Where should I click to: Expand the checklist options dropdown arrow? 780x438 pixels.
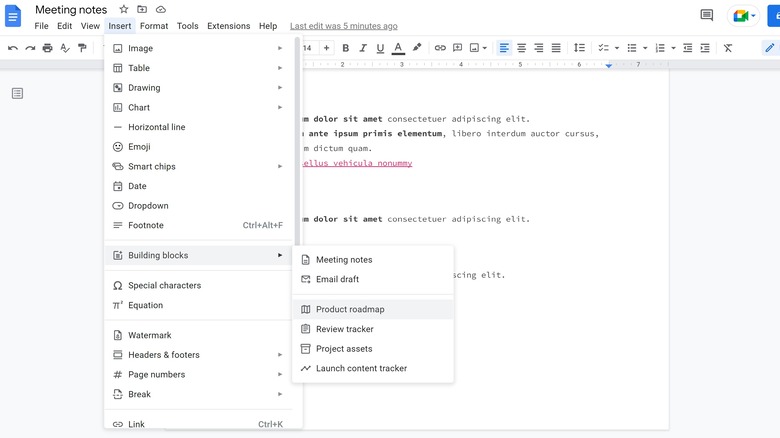pos(617,48)
